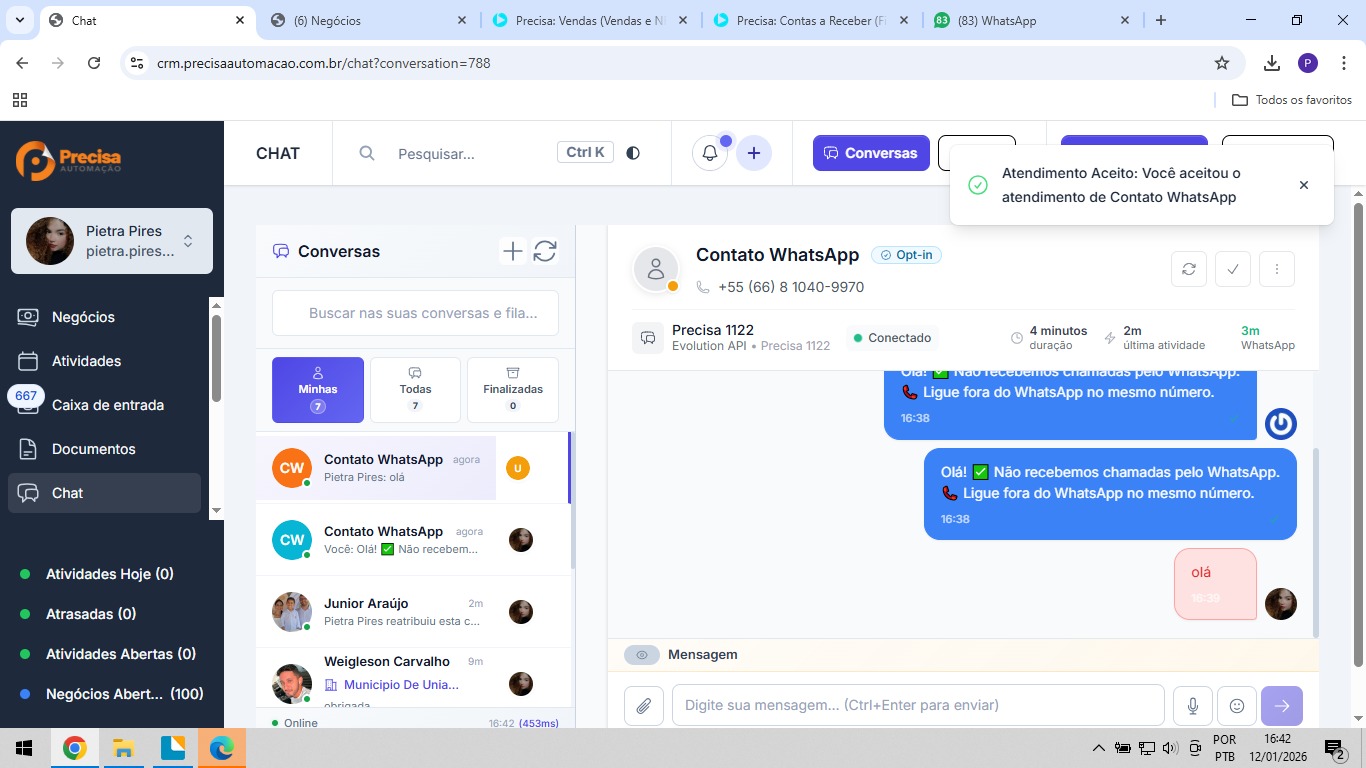Viewport: 1366px width, 768px height.
Task: Click the Conversas button in header
Action: 870,153
